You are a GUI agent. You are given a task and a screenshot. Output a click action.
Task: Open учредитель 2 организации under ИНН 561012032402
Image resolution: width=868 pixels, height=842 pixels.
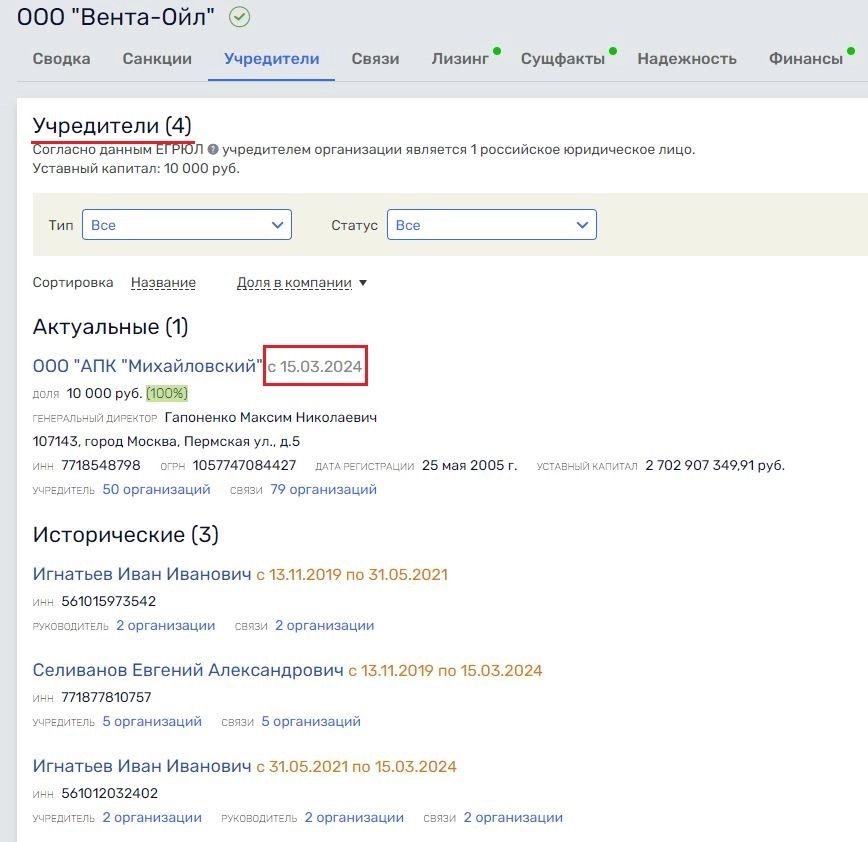tap(152, 818)
